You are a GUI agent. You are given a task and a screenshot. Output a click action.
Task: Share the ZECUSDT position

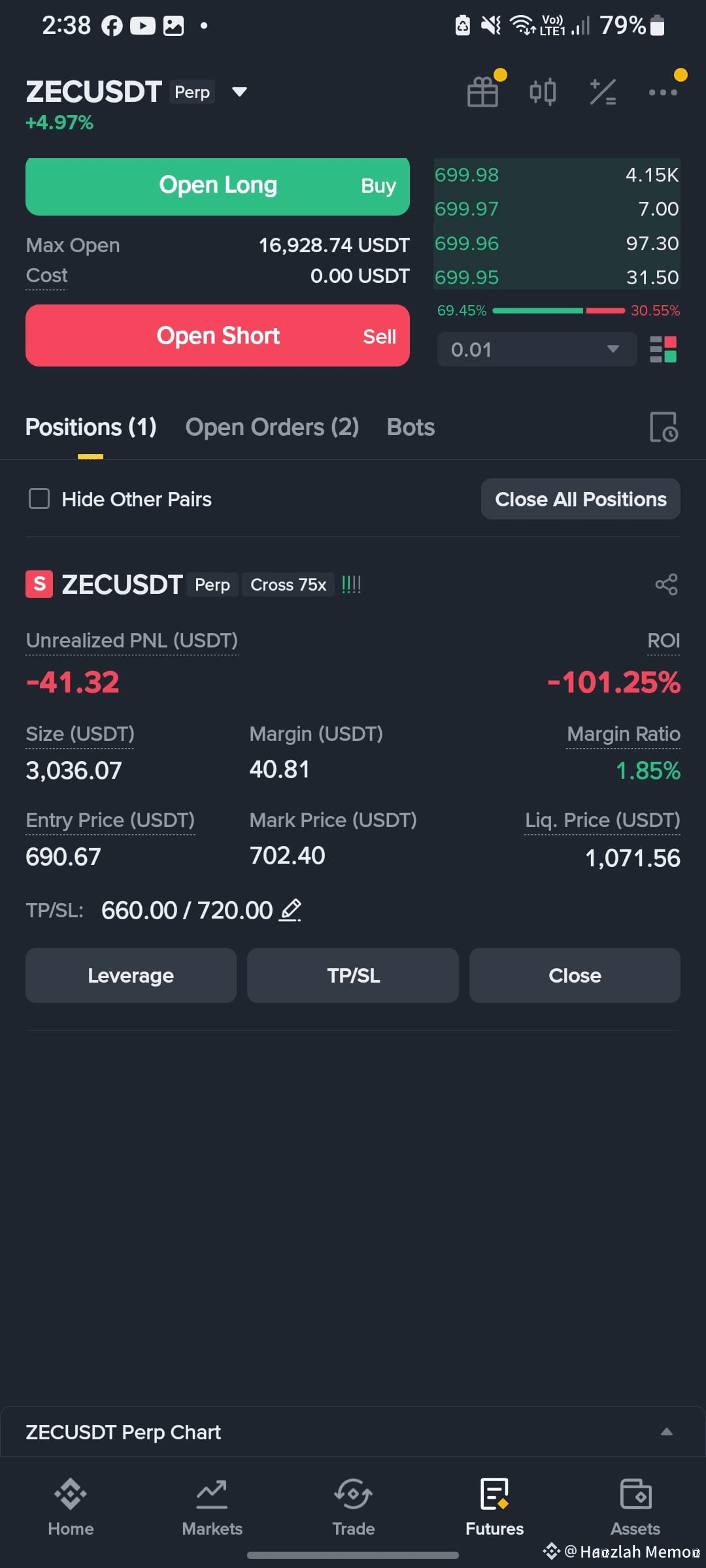pyautogui.click(x=666, y=584)
